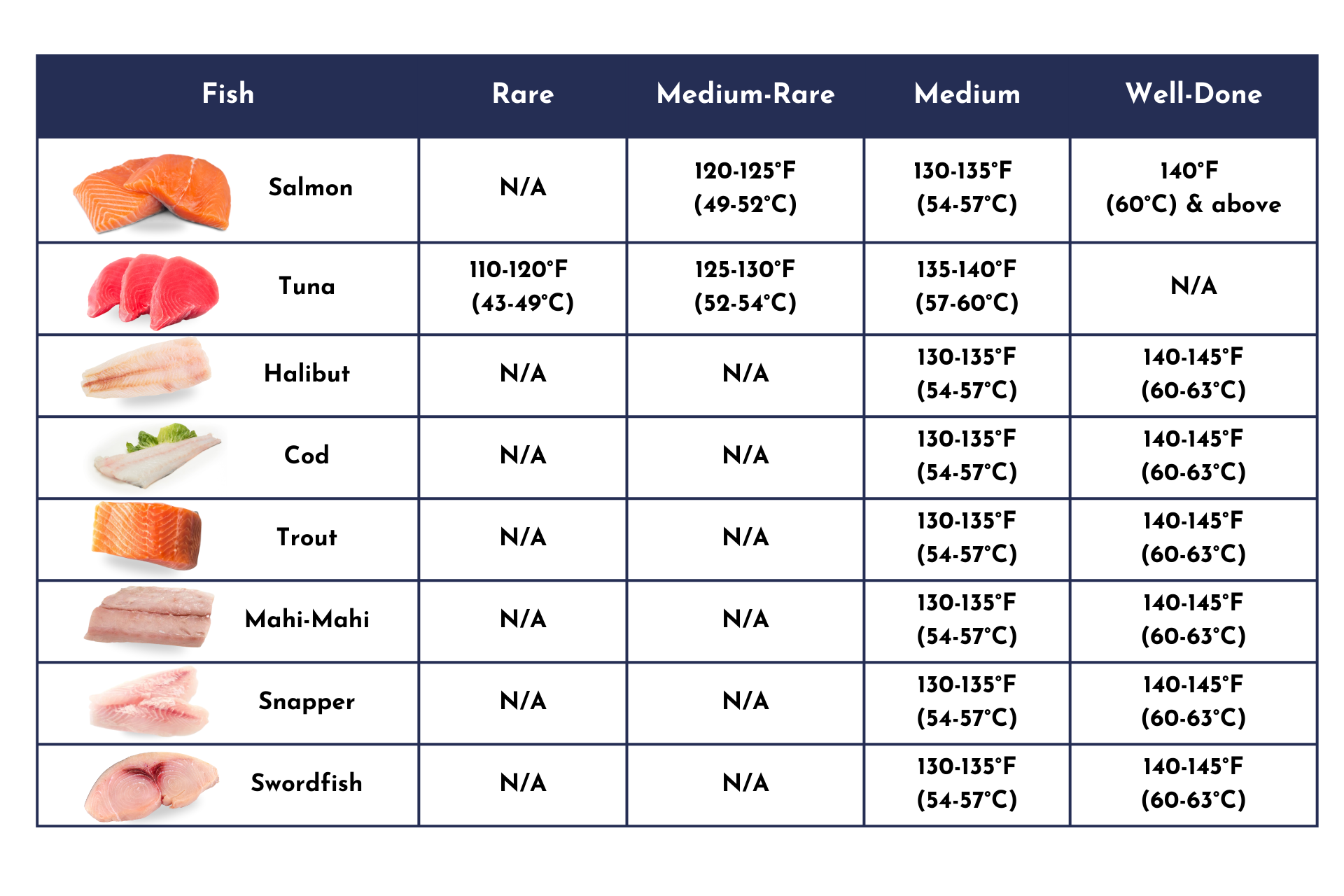Select the trout fillet picture
Screen dimensions: 1344x896
[x=146, y=536]
